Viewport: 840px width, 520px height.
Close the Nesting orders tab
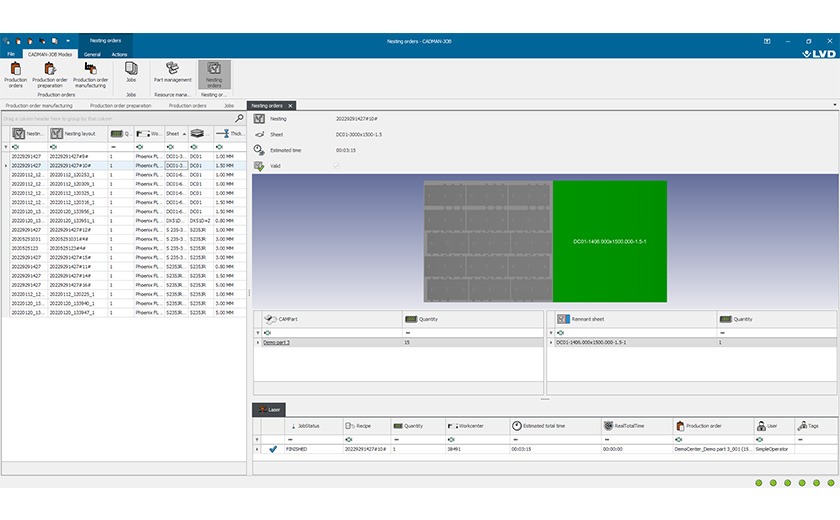[290, 105]
